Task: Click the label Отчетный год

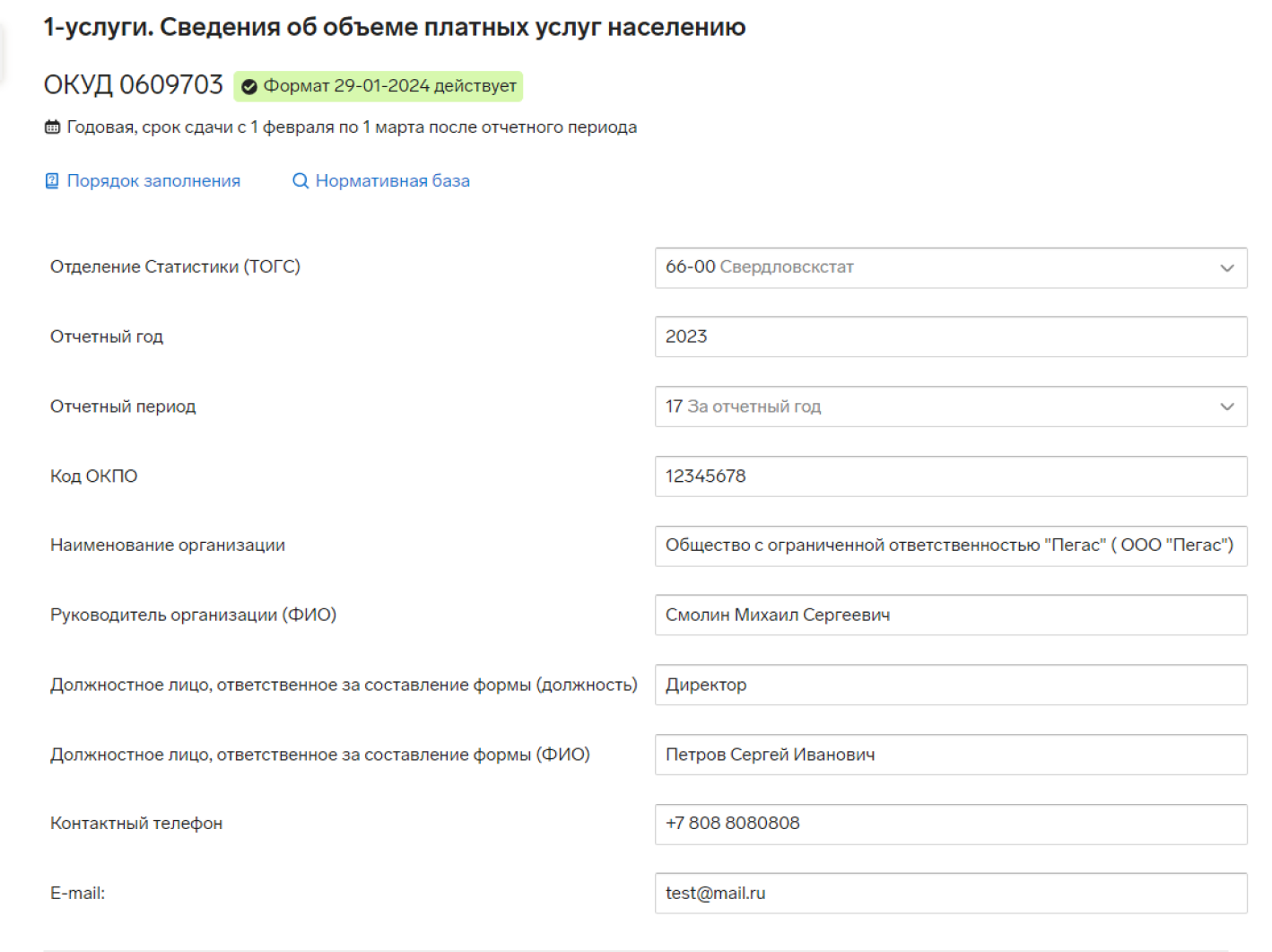Action: click(x=107, y=336)
